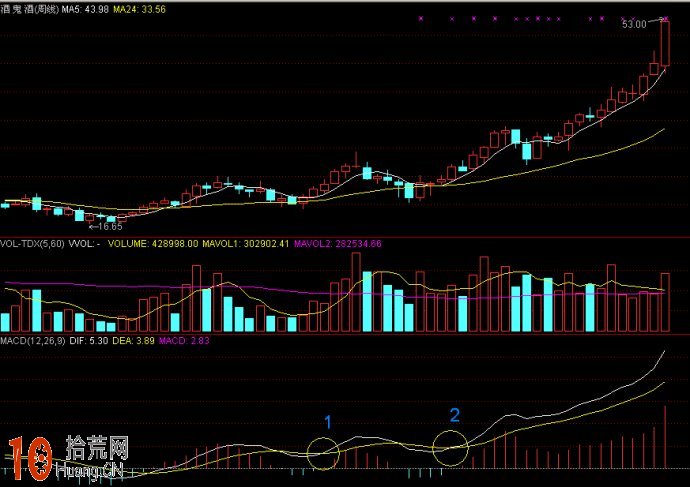
Task: Click the DEA: 3.89 value
Action: click(133, 341)
